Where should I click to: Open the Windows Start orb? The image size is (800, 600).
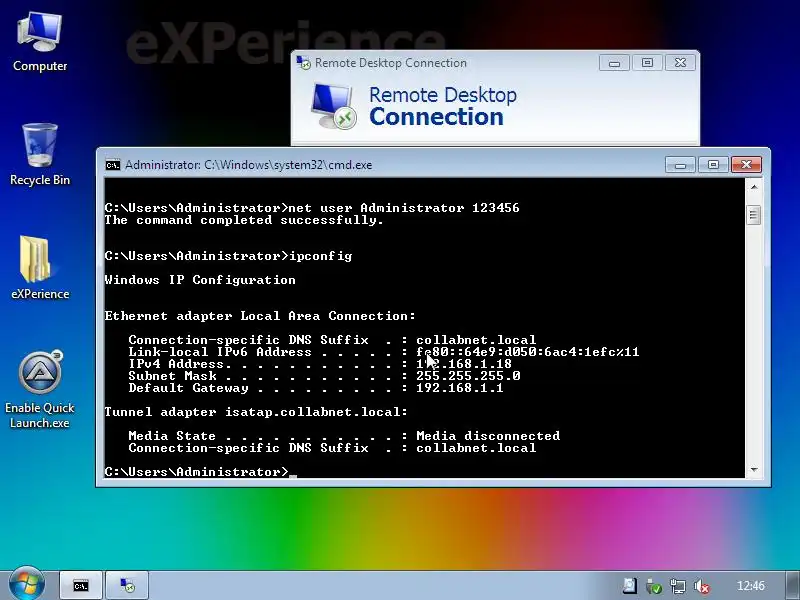click(27, 585)
